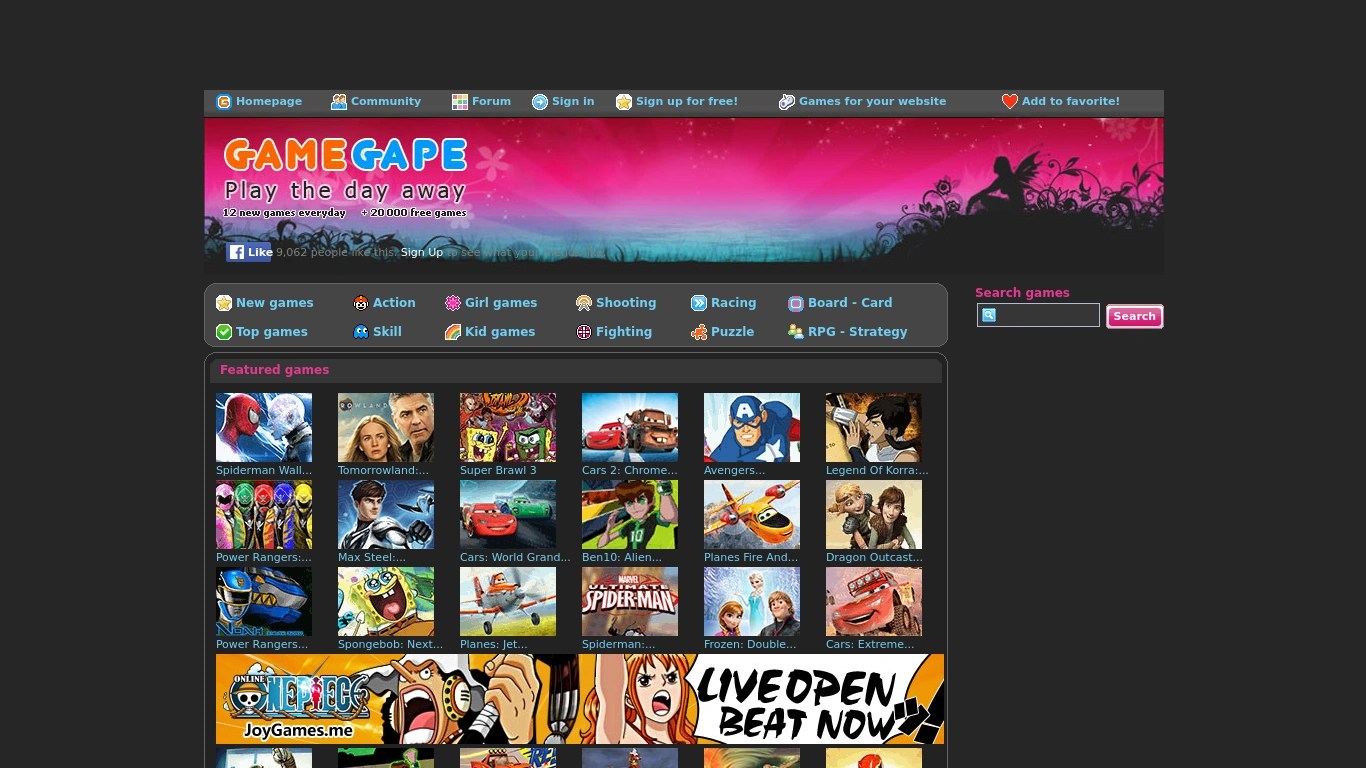Screen dimensions: 1366x768
Task: Click the Homepage icon in top bar
Action: click(224, 102)
